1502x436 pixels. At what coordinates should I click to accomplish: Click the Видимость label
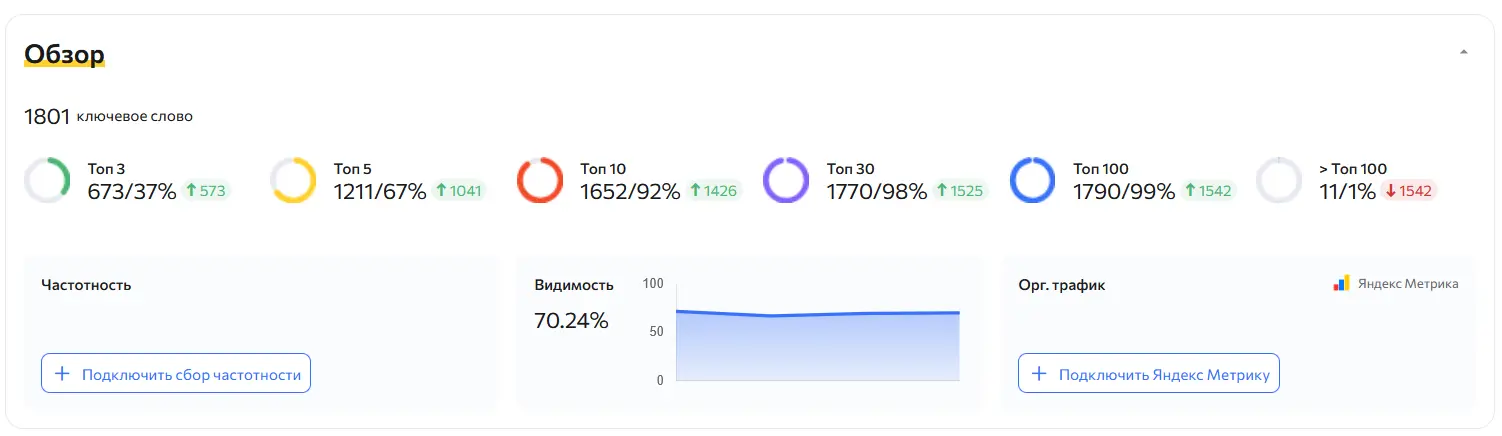(x=574, y=285)
